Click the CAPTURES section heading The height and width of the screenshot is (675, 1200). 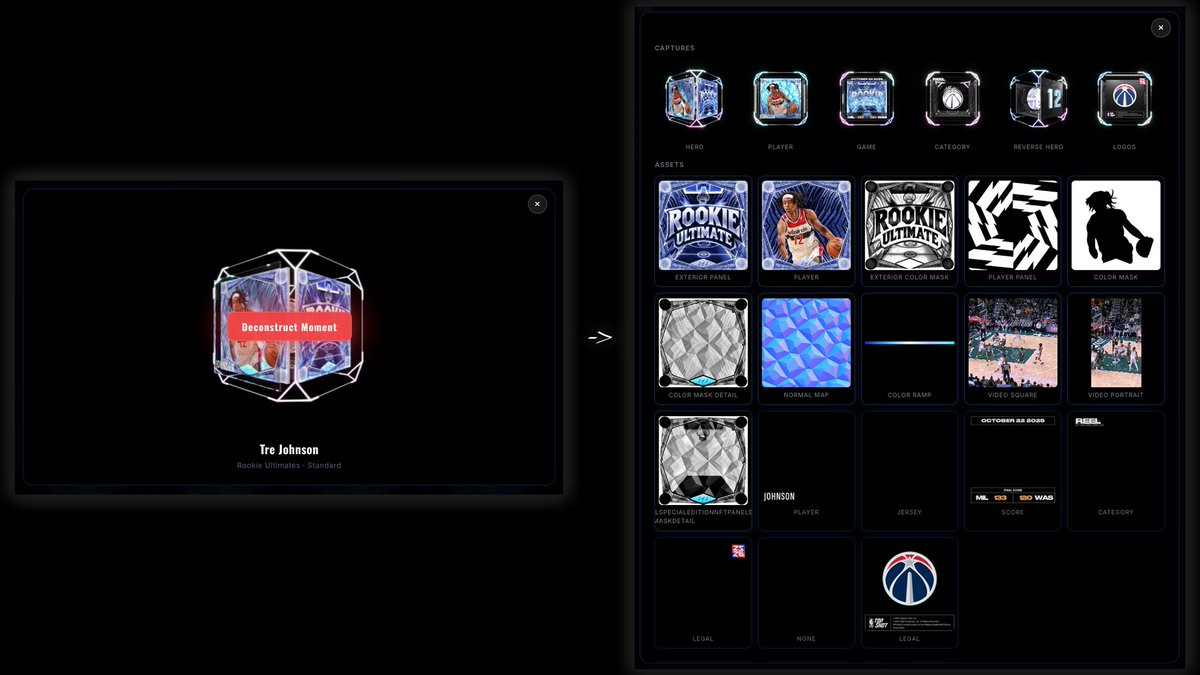point(675,48)
